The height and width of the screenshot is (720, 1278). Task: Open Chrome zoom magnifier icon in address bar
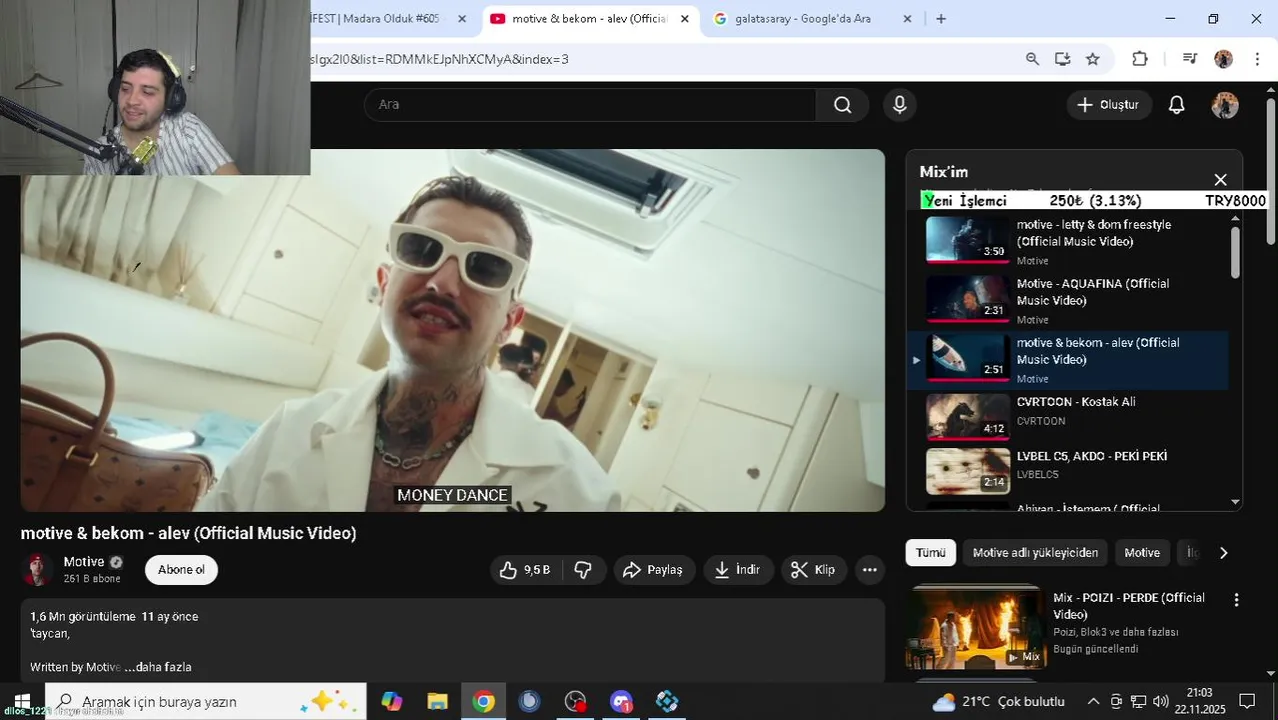(x=1032, y=59)
